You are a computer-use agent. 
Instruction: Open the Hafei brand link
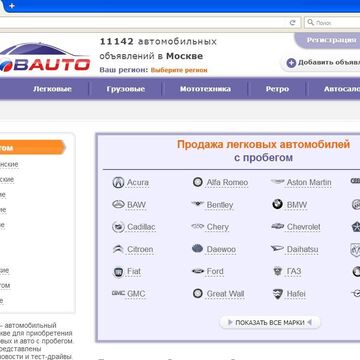pos(296,294)
